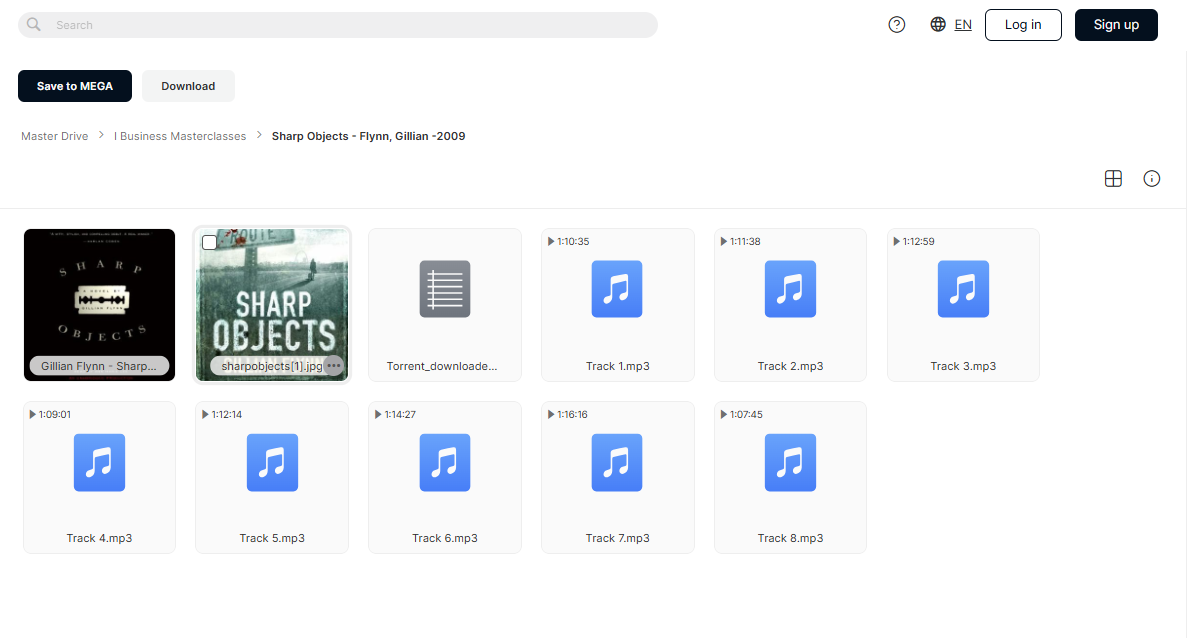Click the play triangle showing 1:12:59
1187x638 pixels.
click(x=896, y=241)
